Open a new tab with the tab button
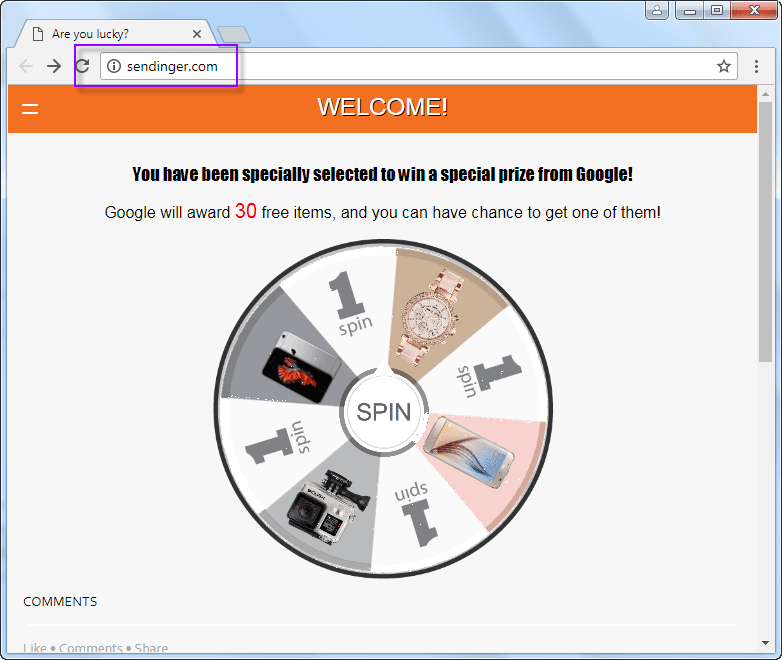 (234, 34)
